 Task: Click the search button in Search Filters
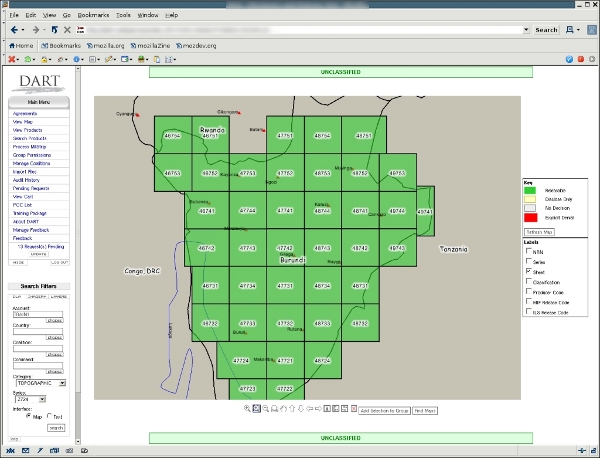pyautogui.click(x=56, y=428)
